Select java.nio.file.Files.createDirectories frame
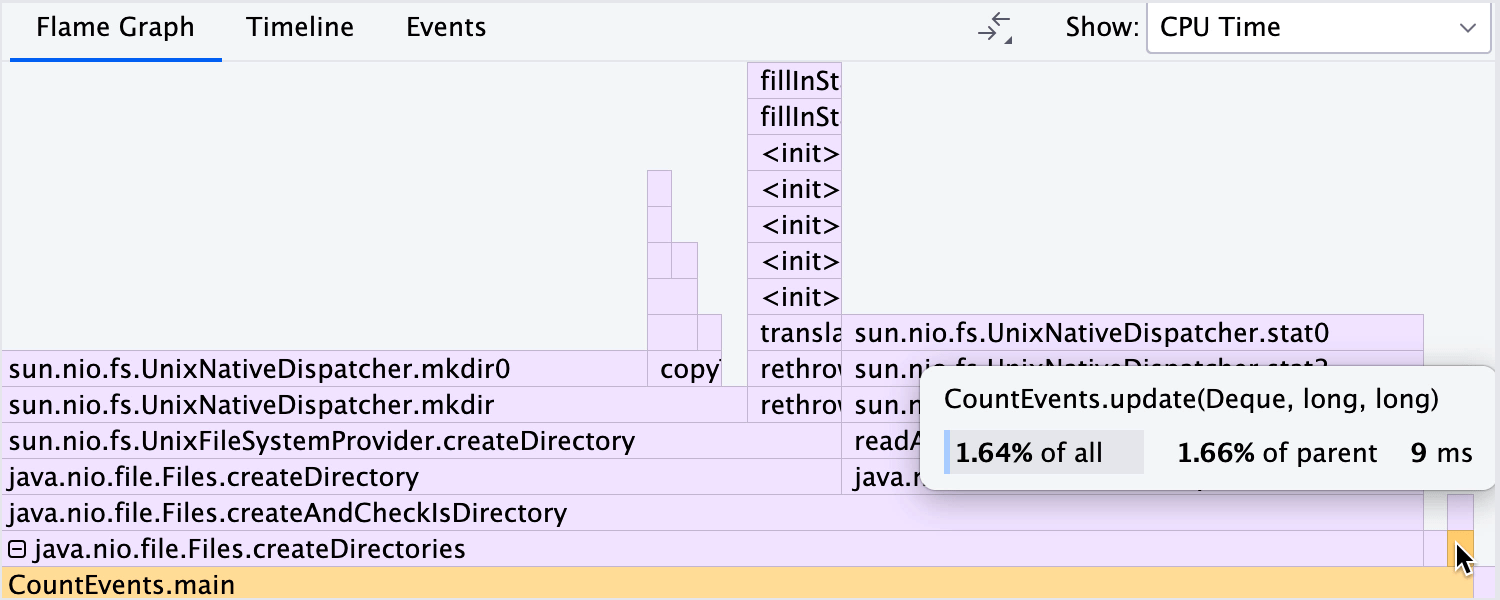 click(x=712, y=549)
